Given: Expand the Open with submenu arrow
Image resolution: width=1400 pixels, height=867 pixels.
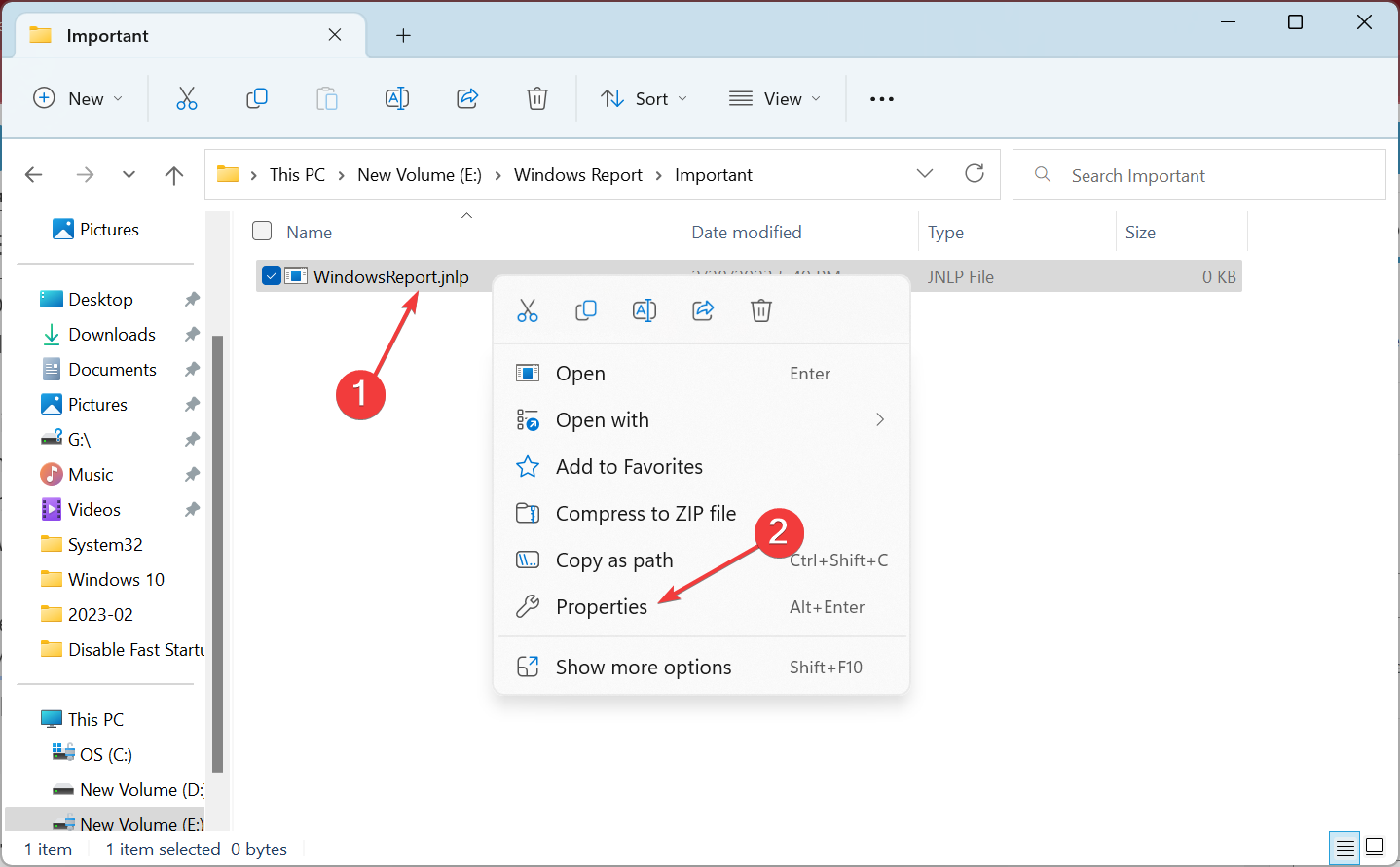Looking at the screenshot, I should [x=880, y=419].
